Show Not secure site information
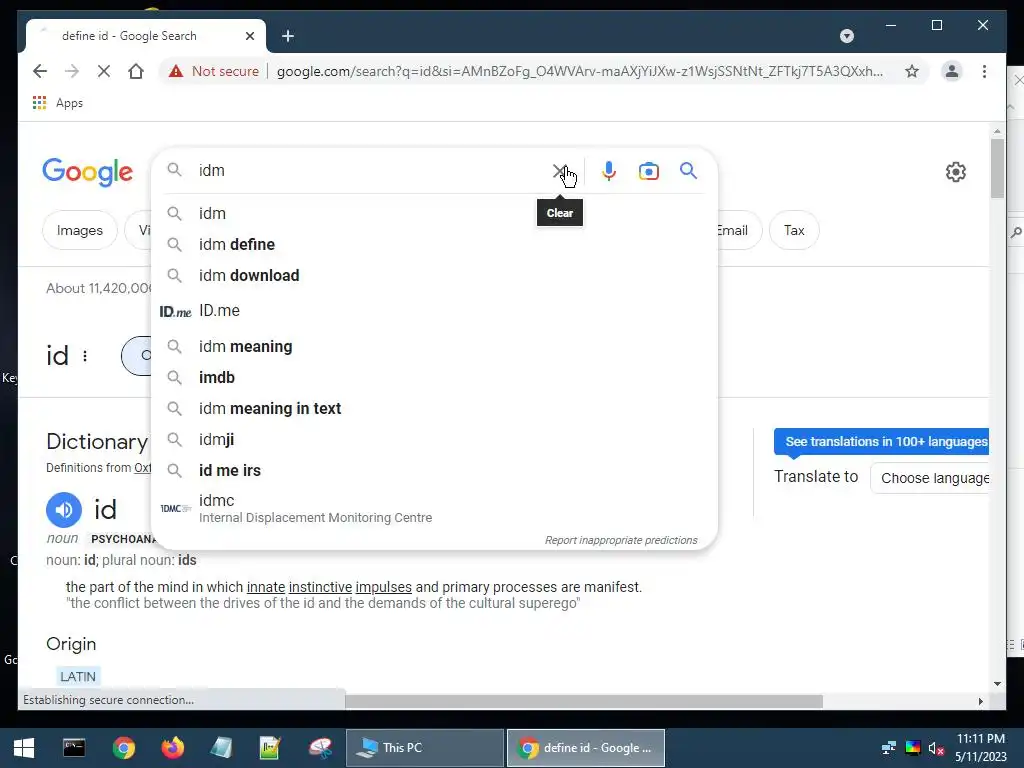The height and width of the screenshot is (768, 1024). coord(214,71)
